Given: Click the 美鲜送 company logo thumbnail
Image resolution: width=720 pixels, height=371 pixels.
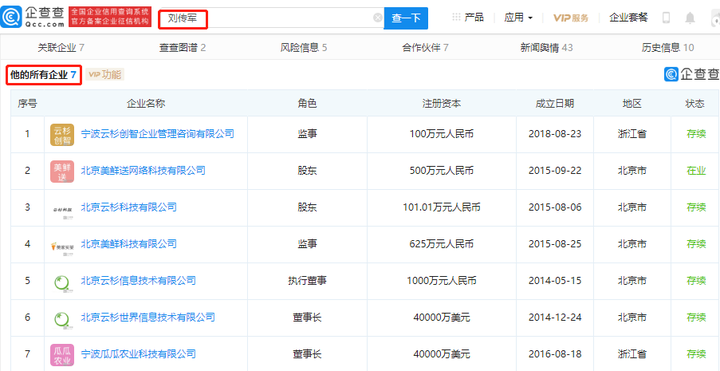Looking at the screenshot, I should point(62,171).
